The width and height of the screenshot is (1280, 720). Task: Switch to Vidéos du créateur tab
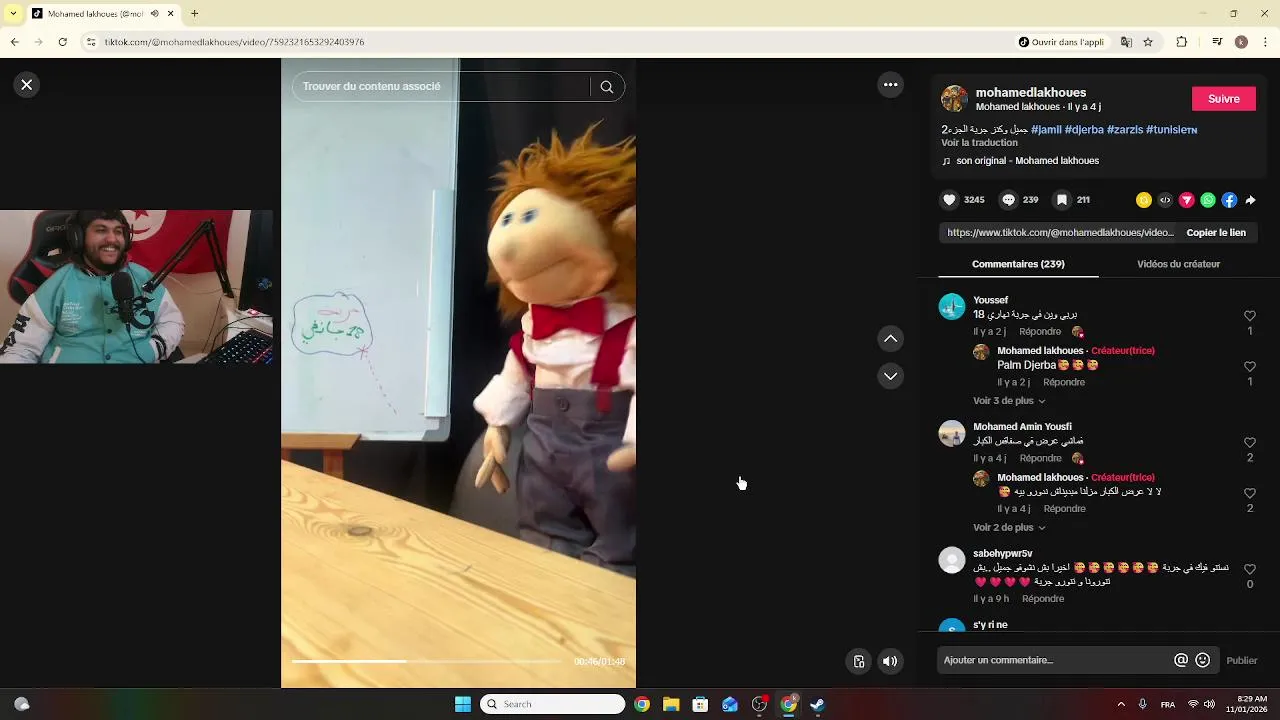tap(1178, 264)
